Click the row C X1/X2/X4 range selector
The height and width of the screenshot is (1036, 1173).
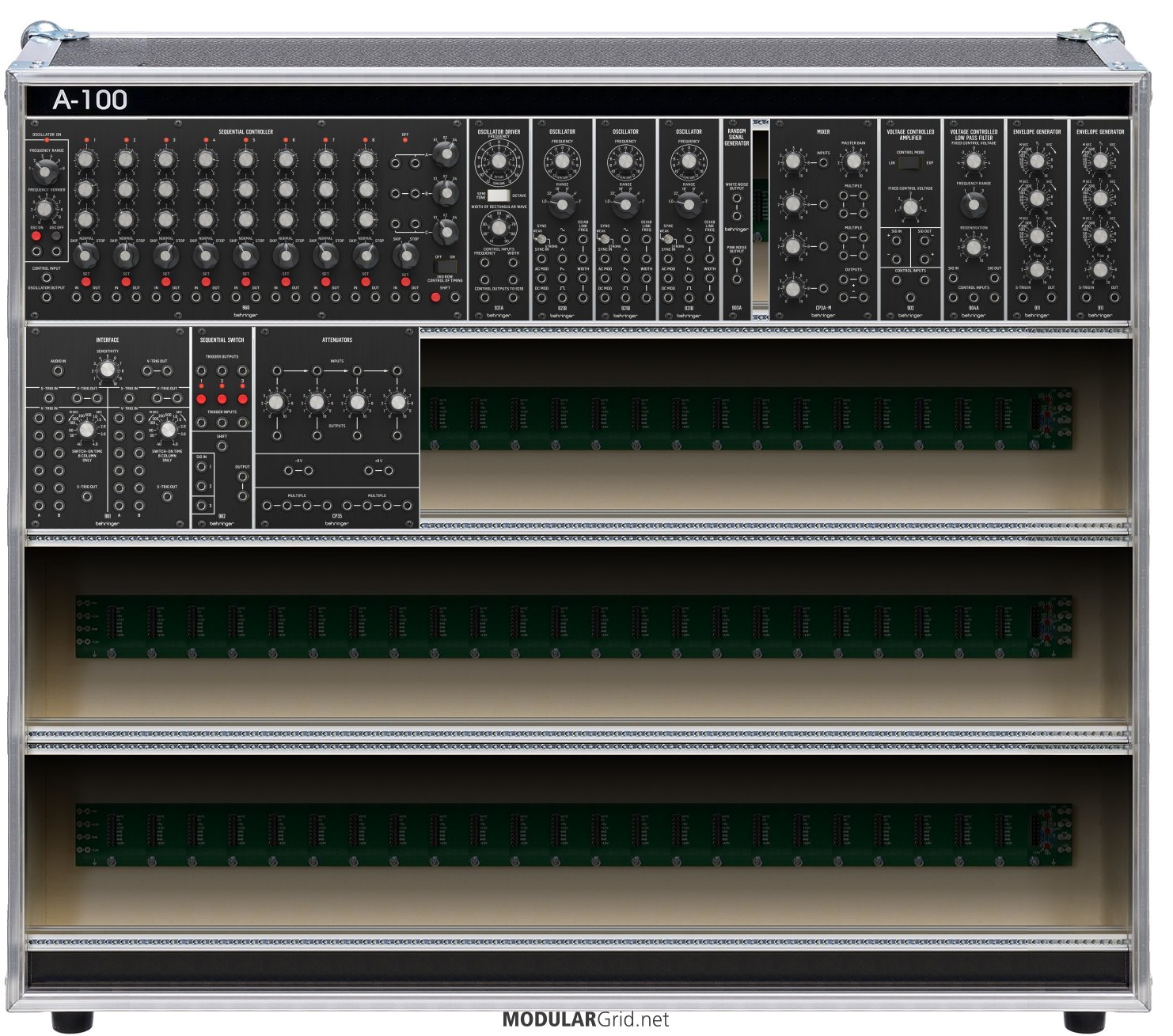click(x=445, y=231)
